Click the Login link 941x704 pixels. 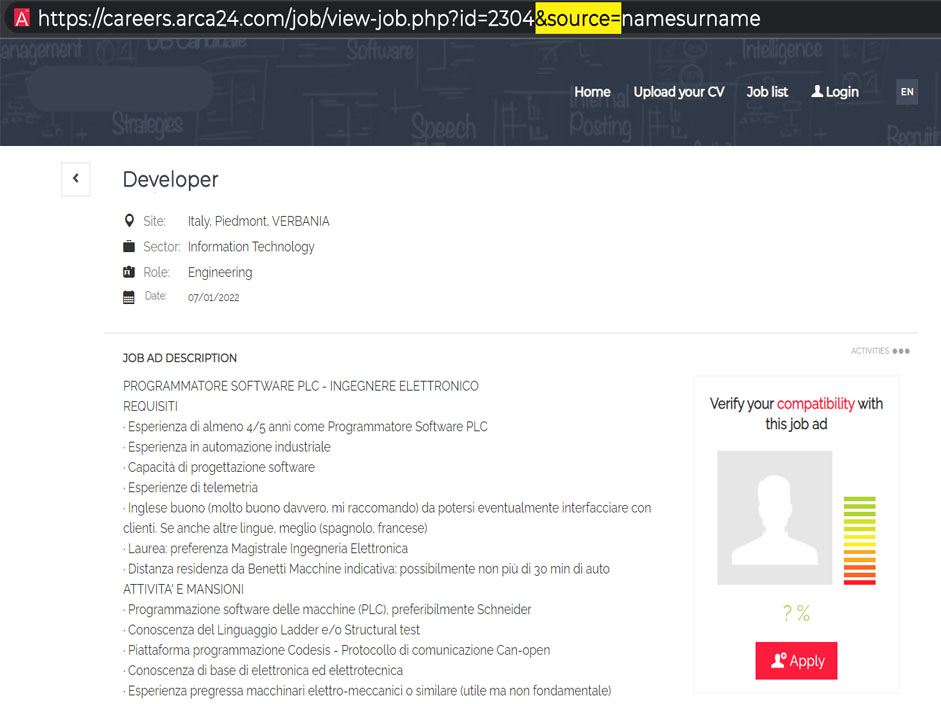[840, 91]
